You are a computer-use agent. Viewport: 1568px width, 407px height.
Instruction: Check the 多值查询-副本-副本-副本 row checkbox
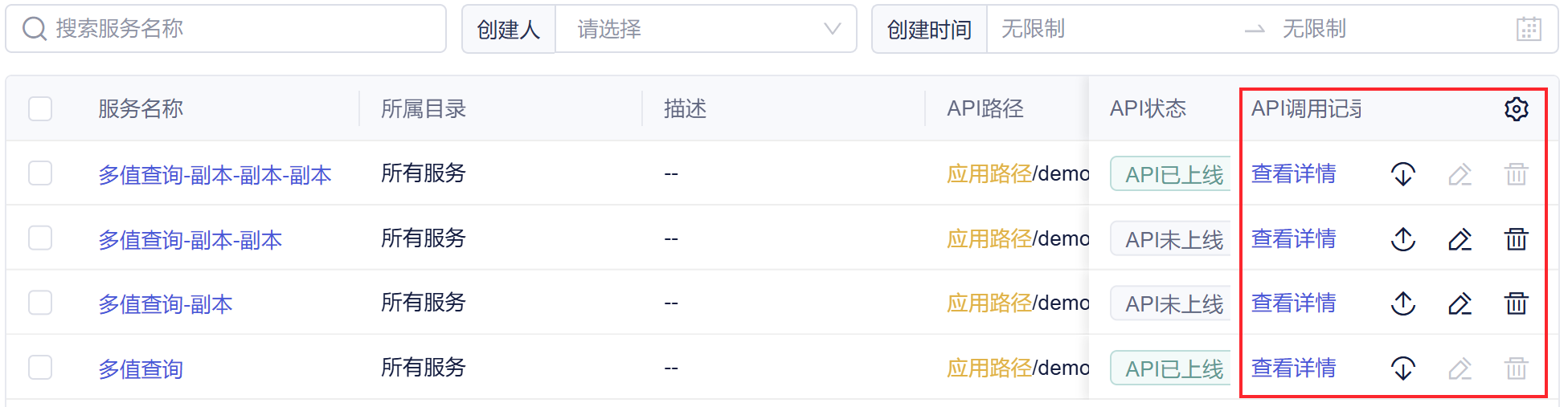point(40,173)
